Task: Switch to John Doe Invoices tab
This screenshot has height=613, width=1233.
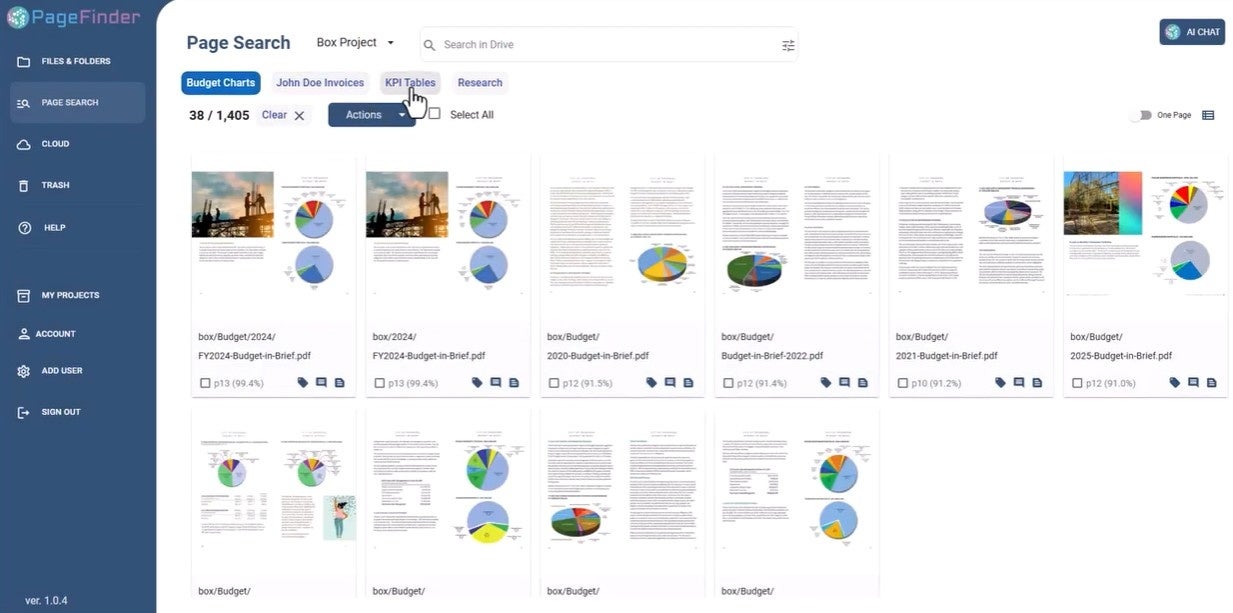Action: click(x=320, y=83)
